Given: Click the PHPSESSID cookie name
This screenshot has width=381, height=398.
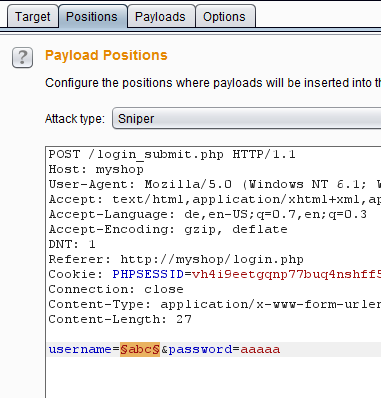Looking at the screenshot, I should point(148,274).
